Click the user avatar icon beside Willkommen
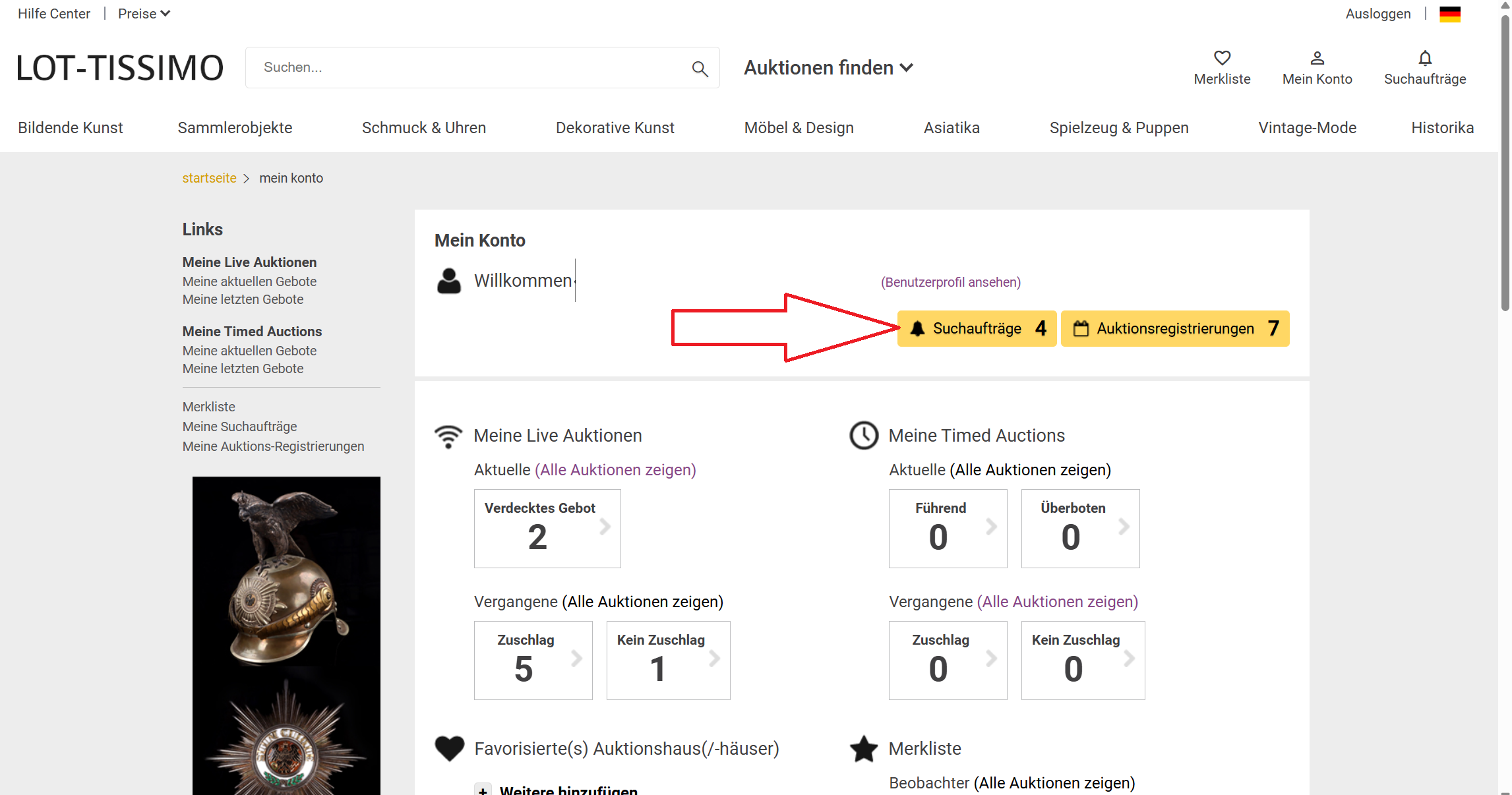This screenshot has height=795, width=1512. click(449, 281)
